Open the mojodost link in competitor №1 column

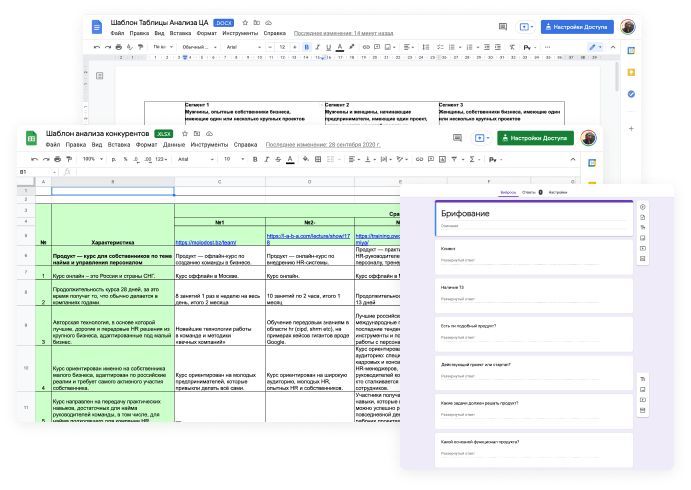[x=206, y=242]
